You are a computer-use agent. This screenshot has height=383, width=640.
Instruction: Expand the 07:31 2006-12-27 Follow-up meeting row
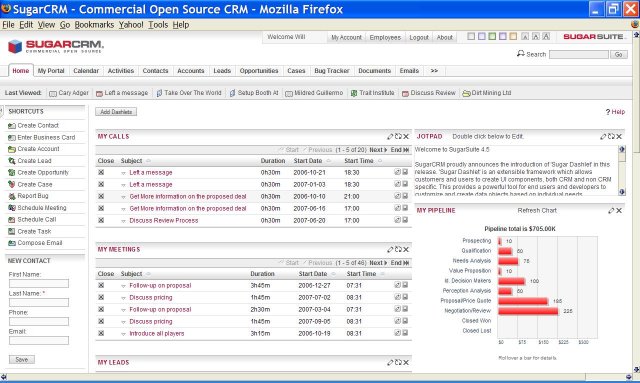click(123, 286)
